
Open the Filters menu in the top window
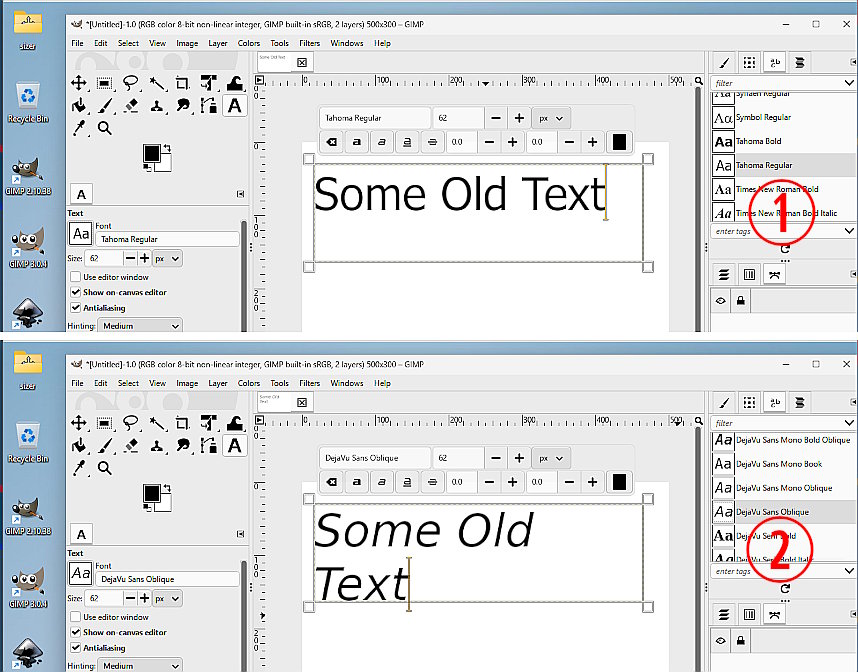[309, 43]
